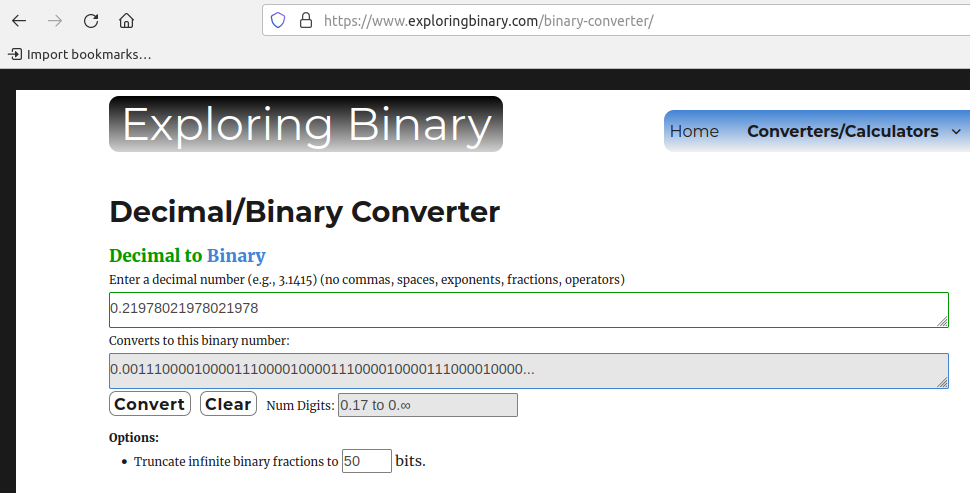
Task: Grab the decimal input field resize handle
Action: [942, 321]
